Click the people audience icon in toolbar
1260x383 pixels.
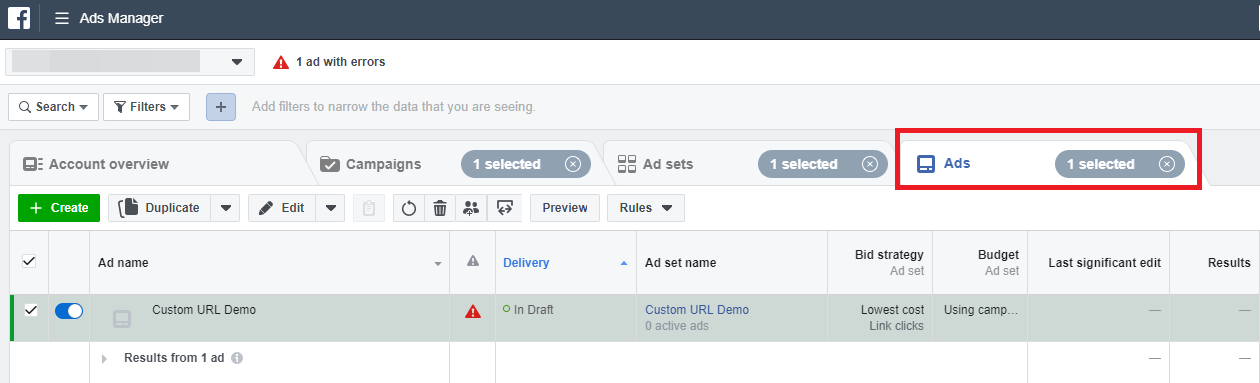(471, 208)
